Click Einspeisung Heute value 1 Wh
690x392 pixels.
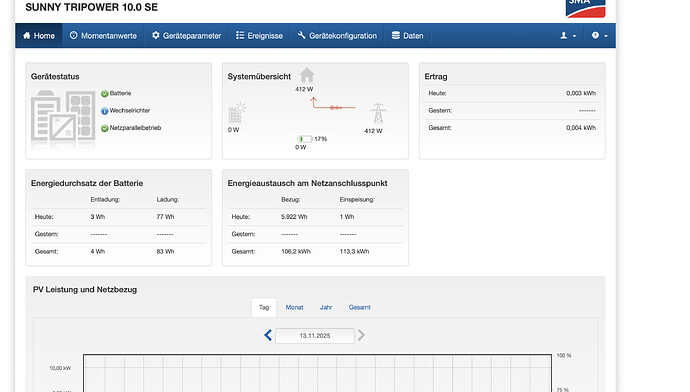coord(347,217)
